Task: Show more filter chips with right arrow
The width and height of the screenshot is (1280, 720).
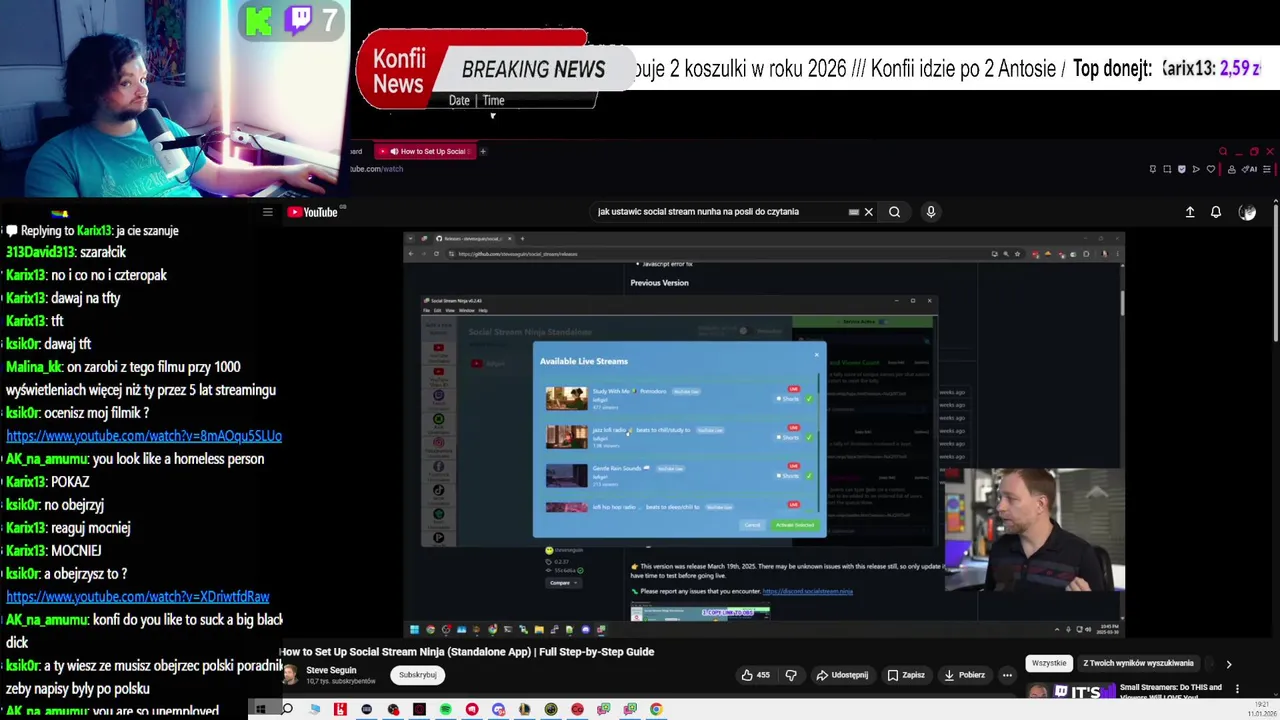Action: (x=1228, y=663)
